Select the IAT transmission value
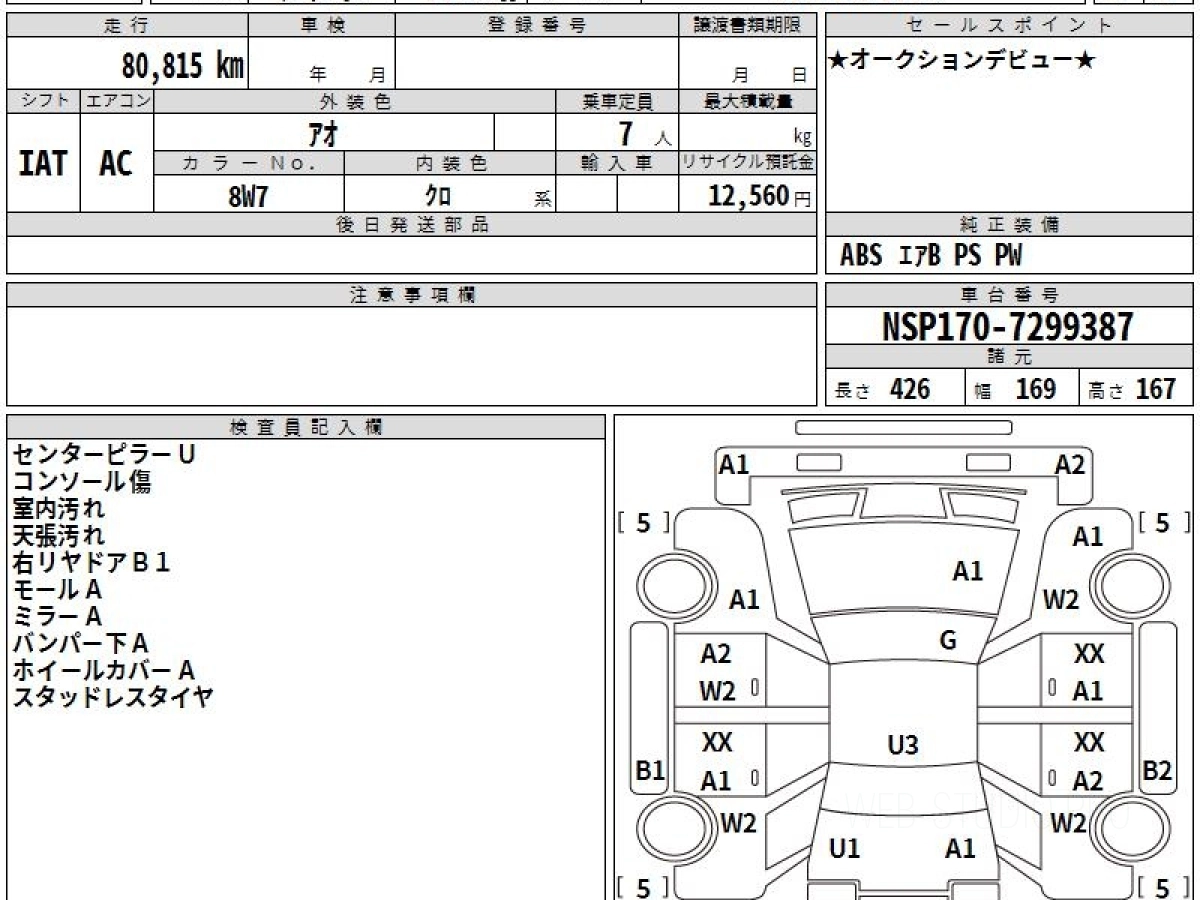This screenshot has width=1200, height=900. 43,163
